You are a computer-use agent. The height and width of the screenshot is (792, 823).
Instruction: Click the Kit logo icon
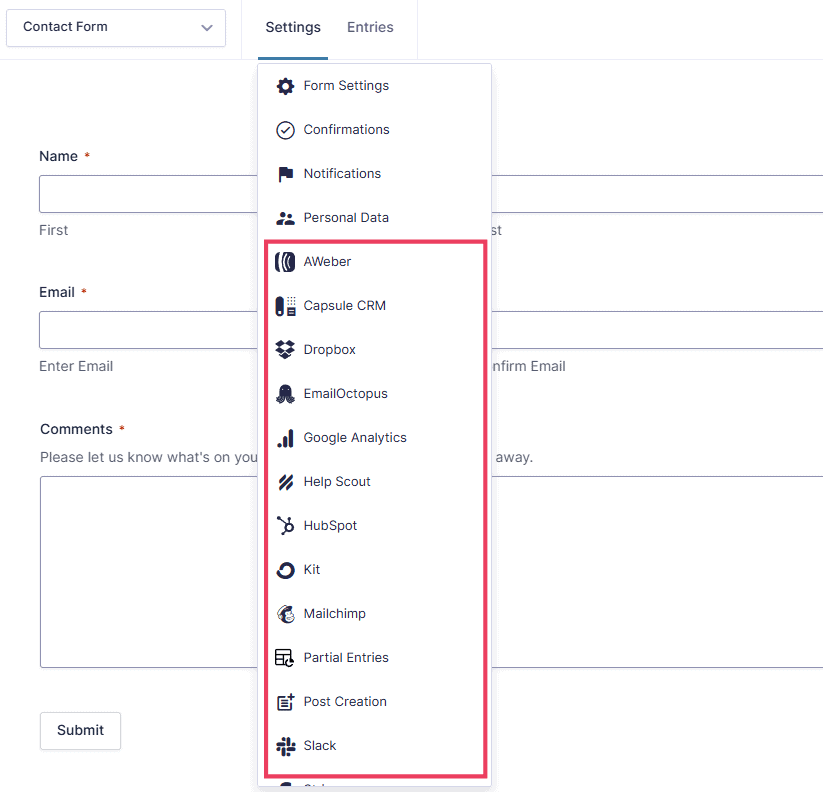(285, 570)
